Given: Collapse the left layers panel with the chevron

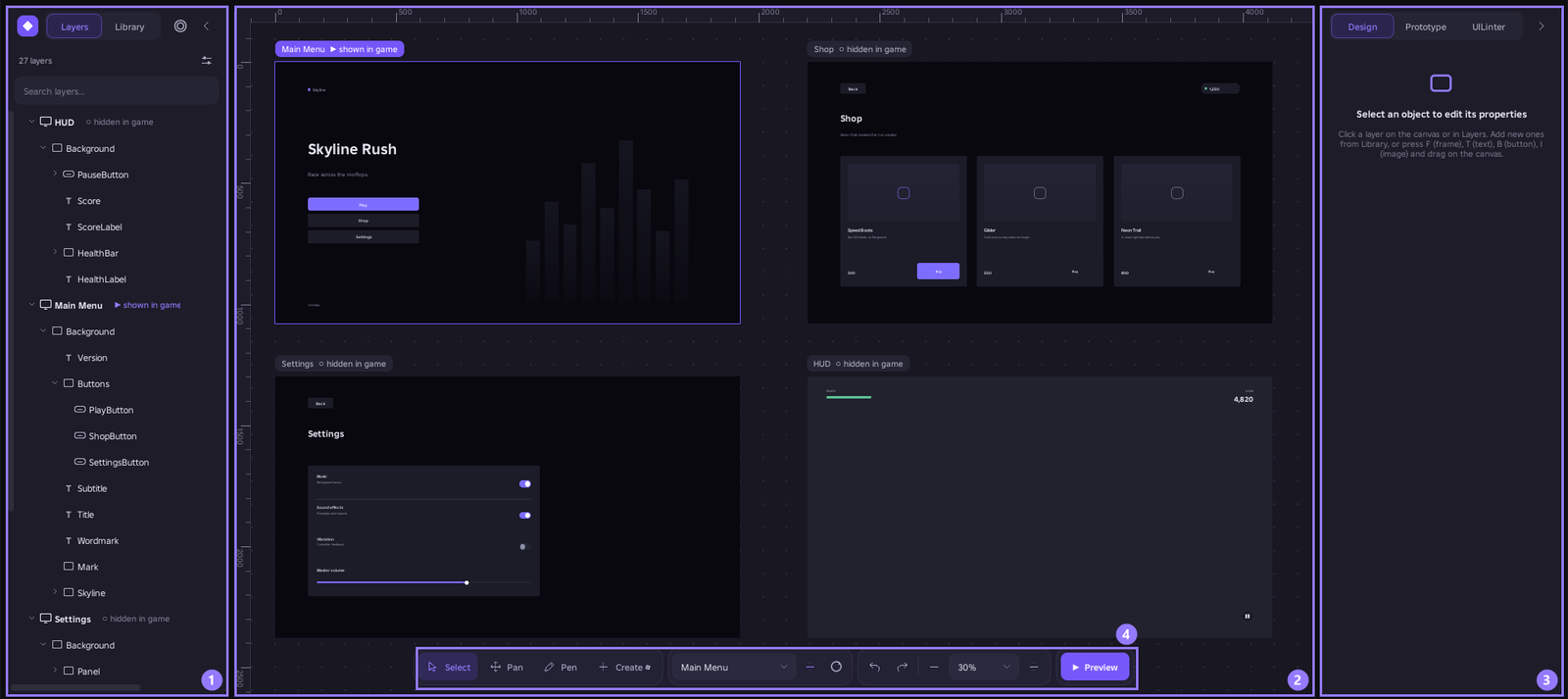Looking at the screenshot, I should coord(206,26).
